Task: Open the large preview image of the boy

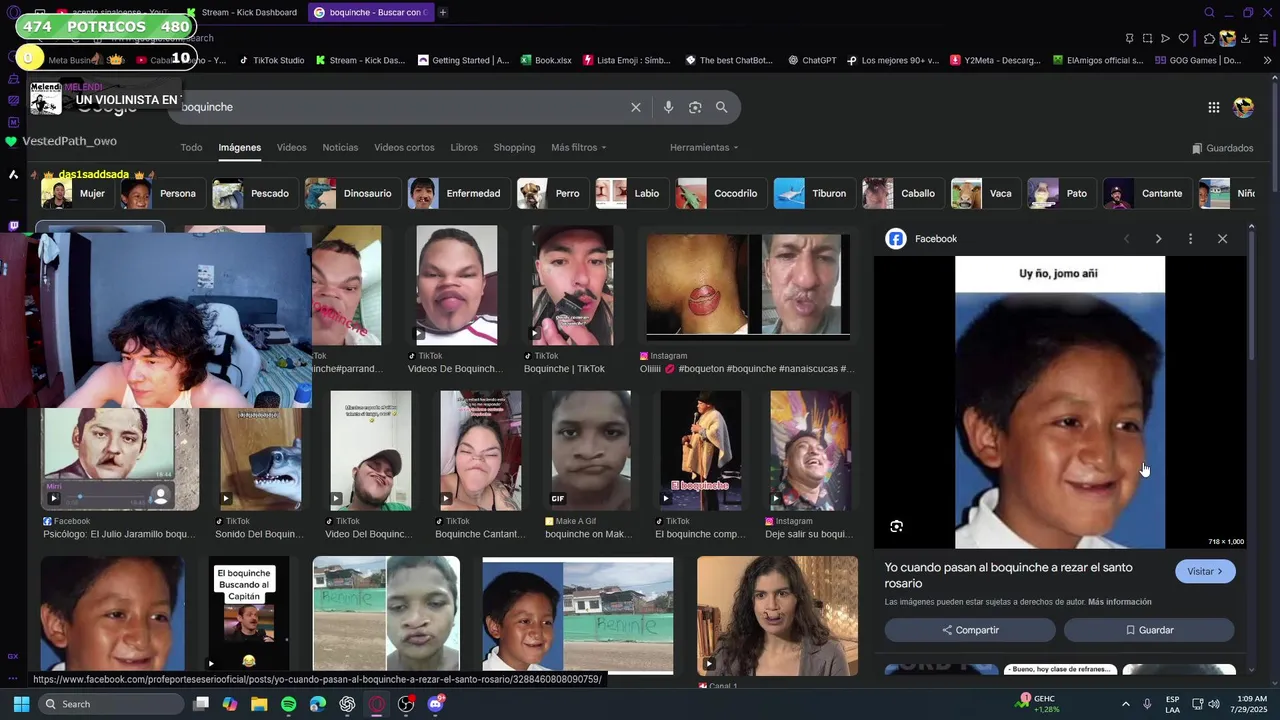Action: point(1060,402)
